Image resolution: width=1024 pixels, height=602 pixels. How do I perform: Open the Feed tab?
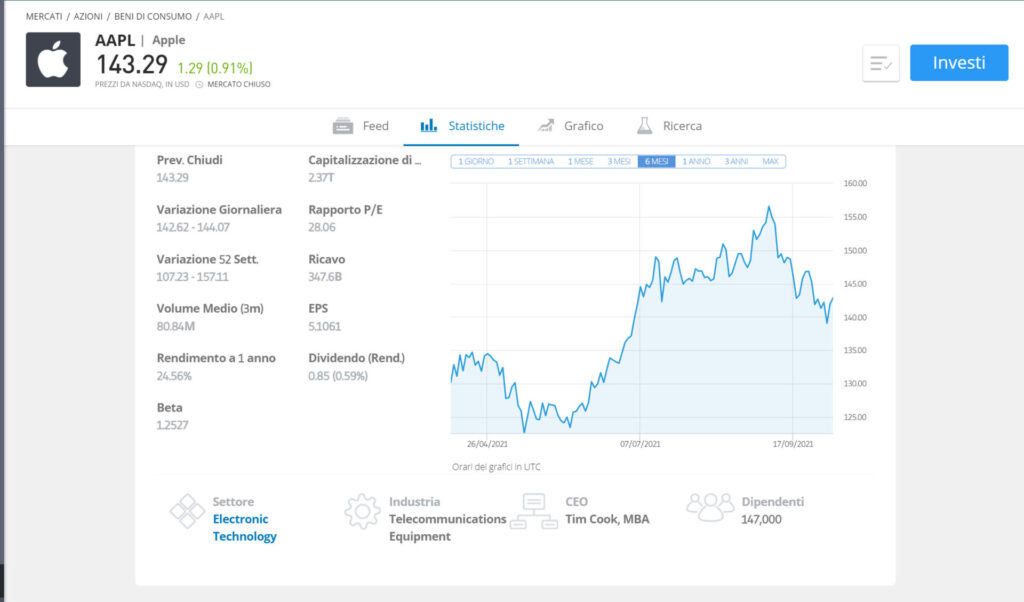(360, 126)
